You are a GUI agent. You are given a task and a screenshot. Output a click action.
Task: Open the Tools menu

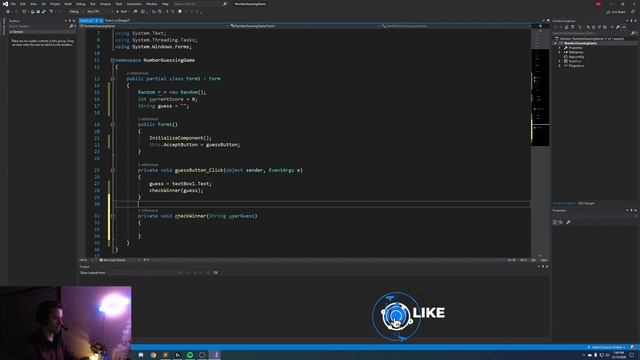pyautogui.click(x=119, y=4)
